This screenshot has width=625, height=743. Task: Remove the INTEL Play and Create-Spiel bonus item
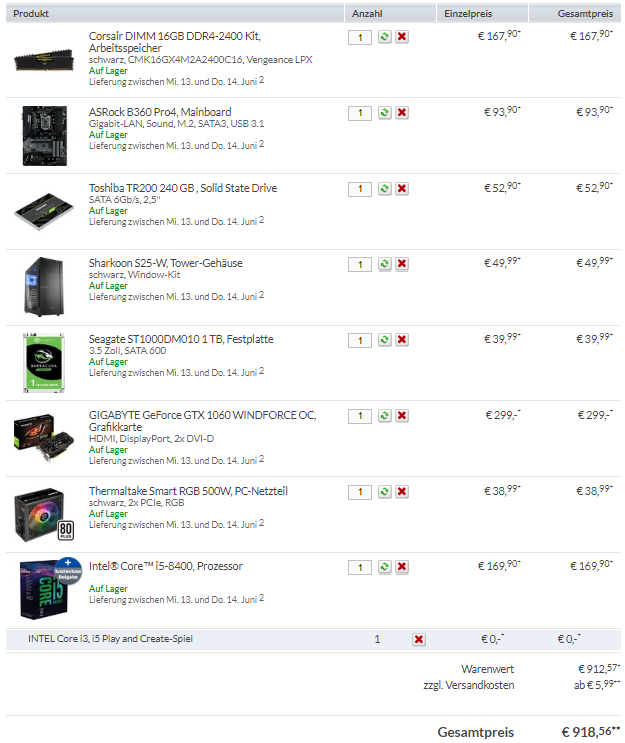[419, 640]
